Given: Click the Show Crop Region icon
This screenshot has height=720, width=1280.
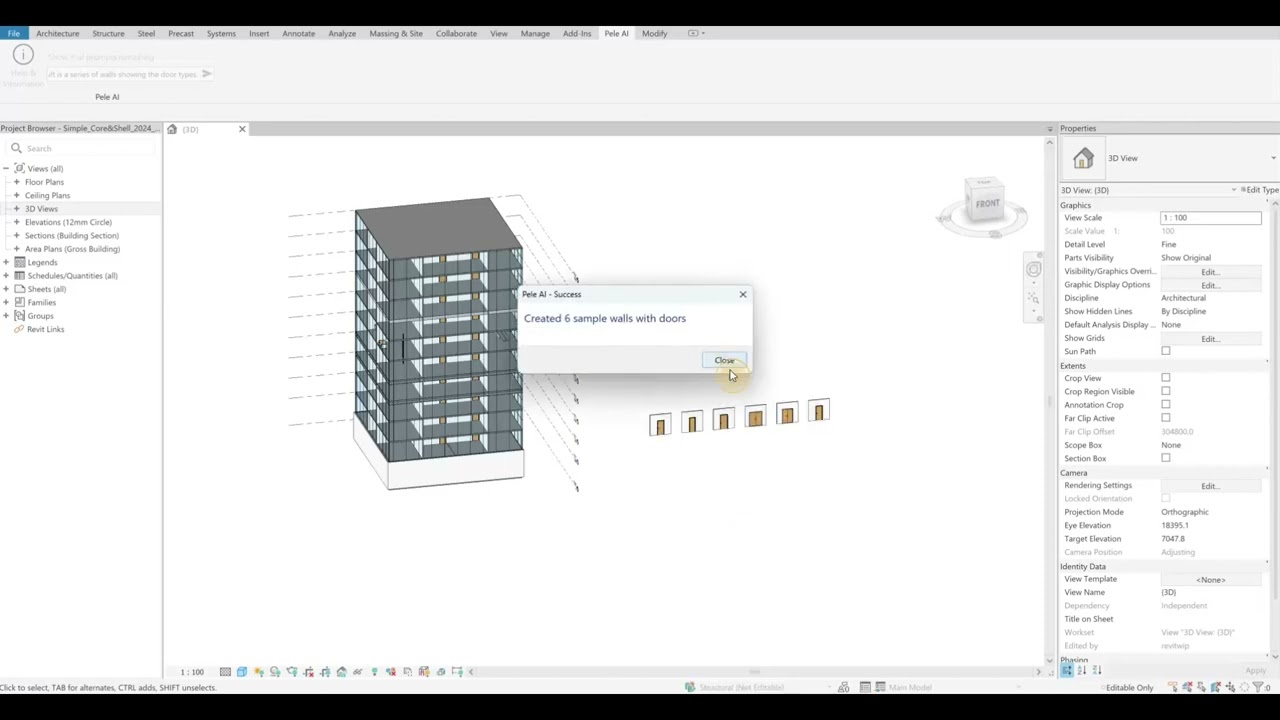Looking at the screenshot, I should (326, 671).
